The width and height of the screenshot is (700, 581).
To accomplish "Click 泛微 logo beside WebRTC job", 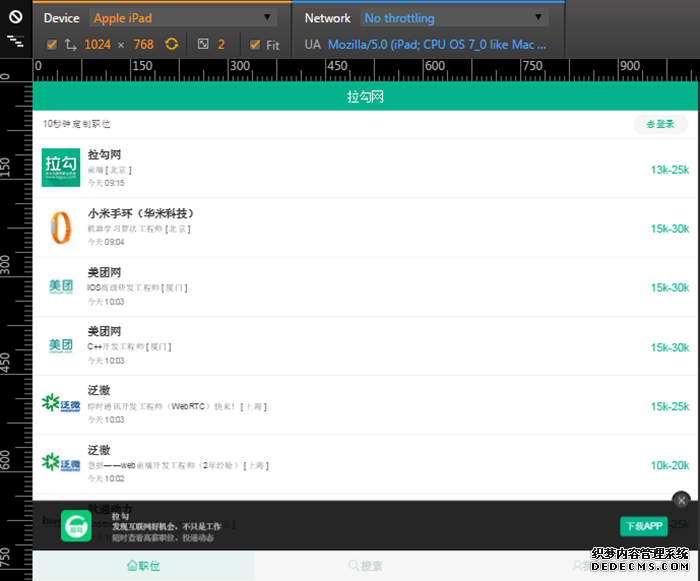I will click(61, 403).
